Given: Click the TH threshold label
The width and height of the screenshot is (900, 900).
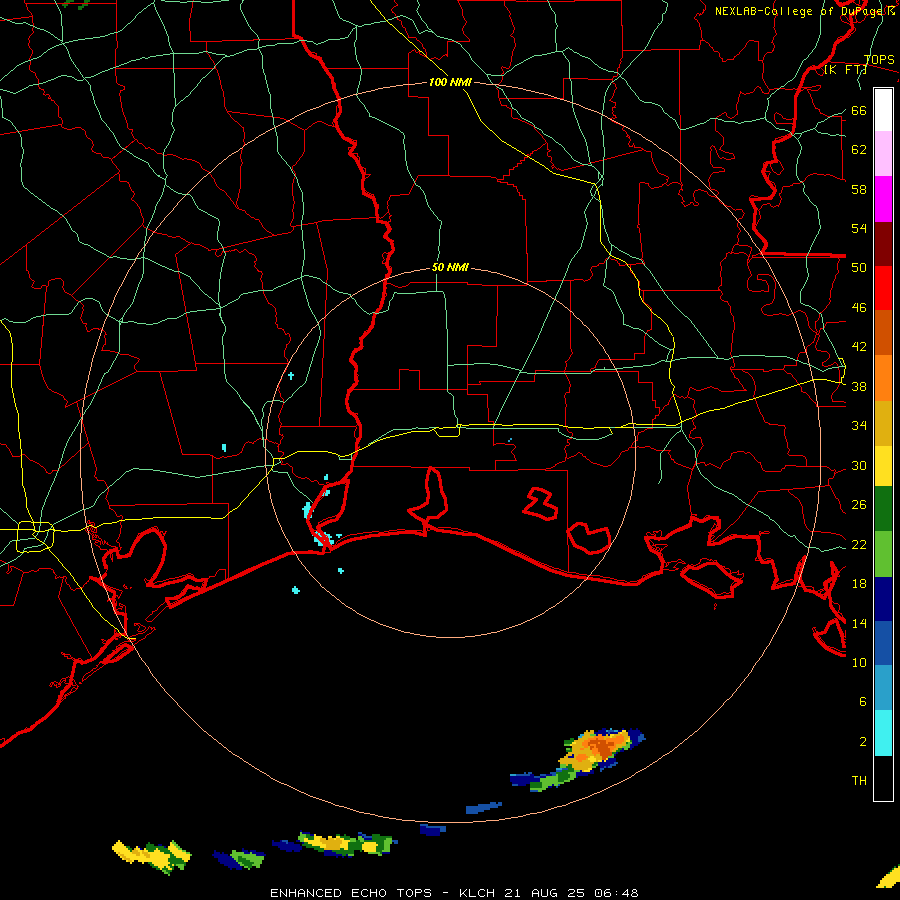Looking at the screenshot, I should point(859,781).
